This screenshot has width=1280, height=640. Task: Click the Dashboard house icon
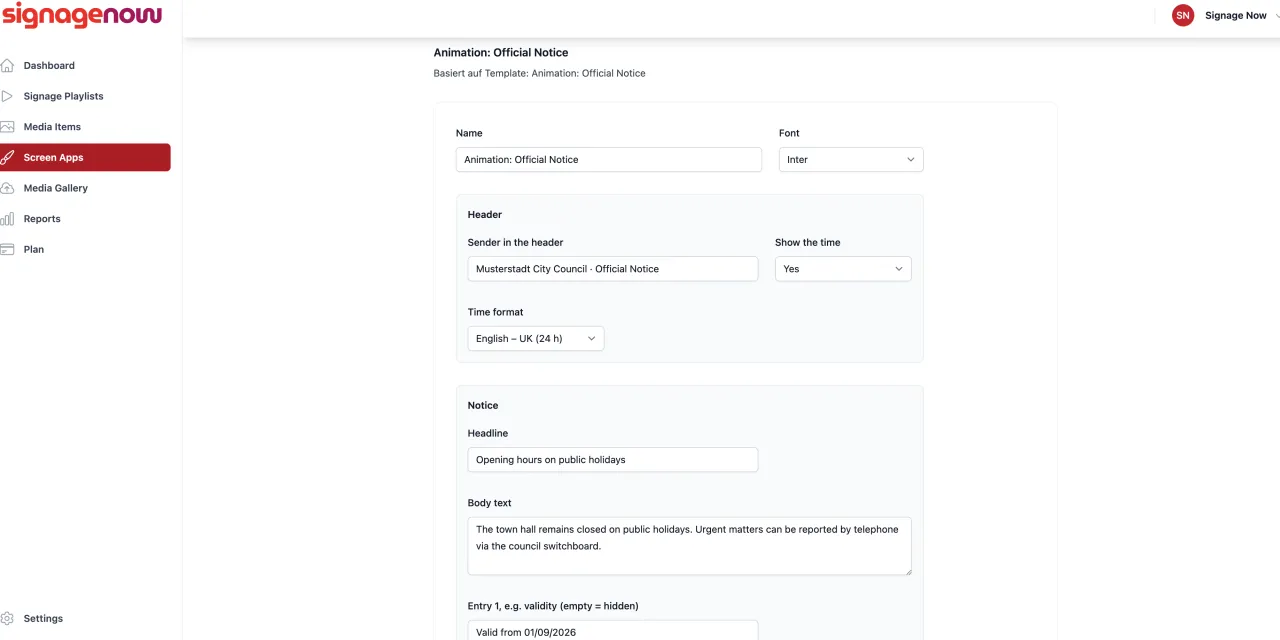[7, 66]
